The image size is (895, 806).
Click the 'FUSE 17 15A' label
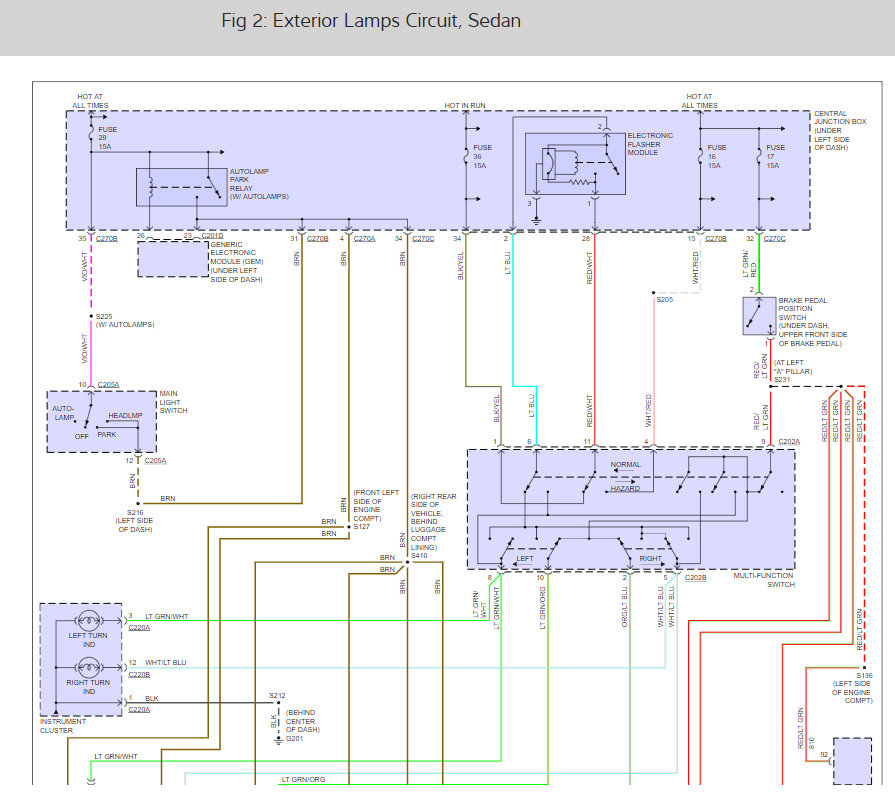point(775,156)
